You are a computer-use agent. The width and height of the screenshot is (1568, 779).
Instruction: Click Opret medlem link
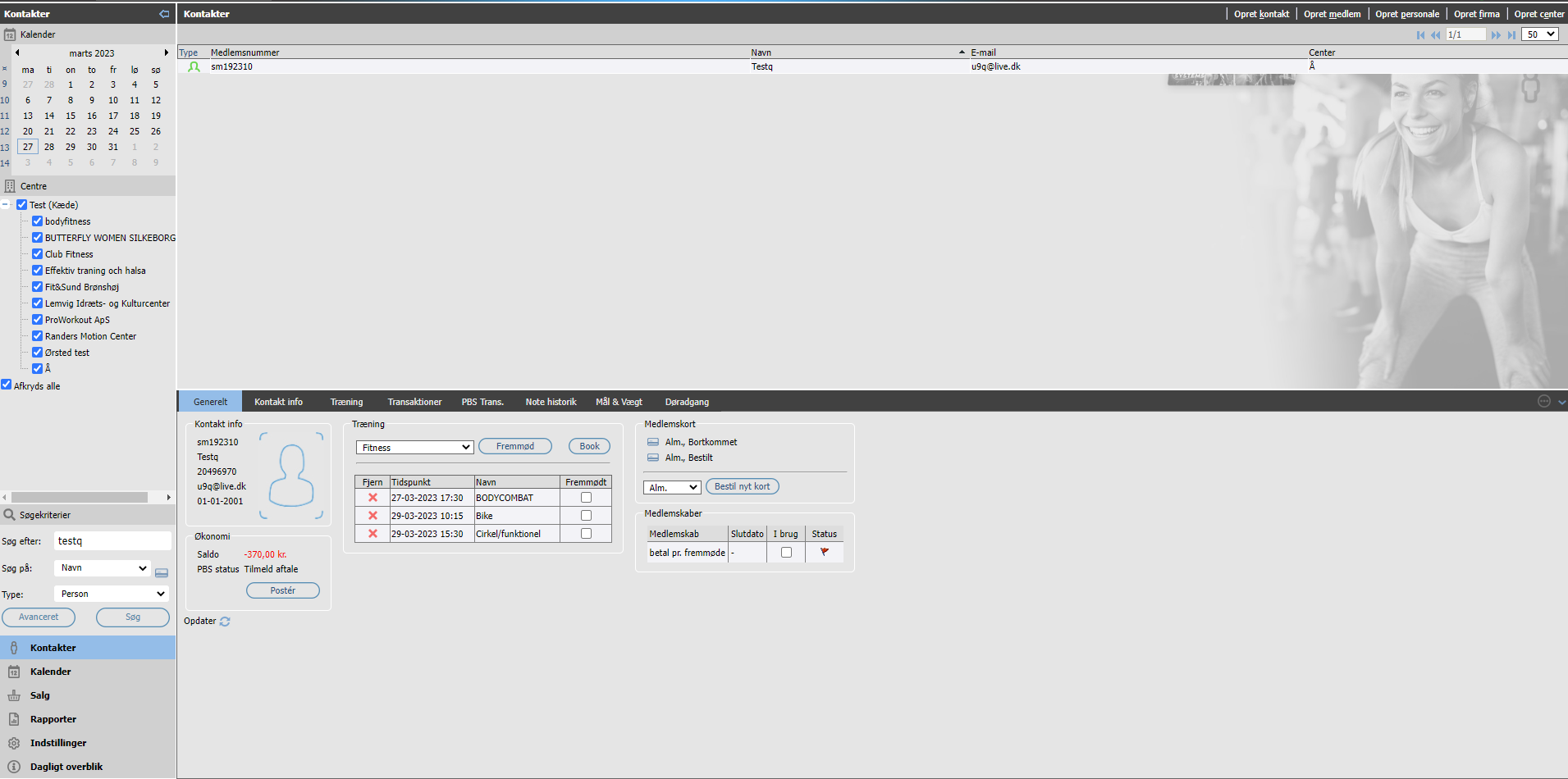point(1332,14)
